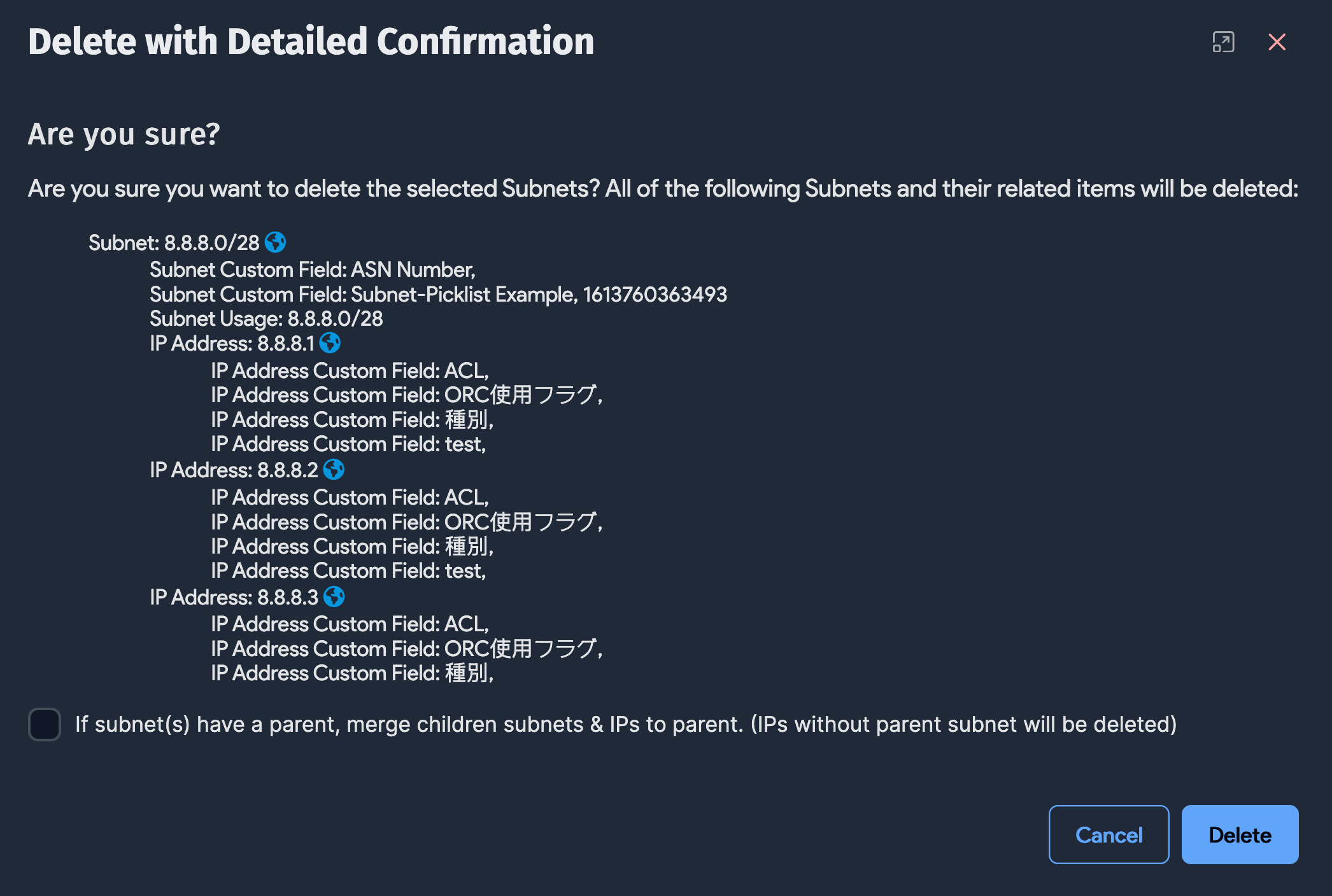This screenshot has width=1332, height=896.
Task: Click the ASN Number custom field entry
Action: [312, 269]
